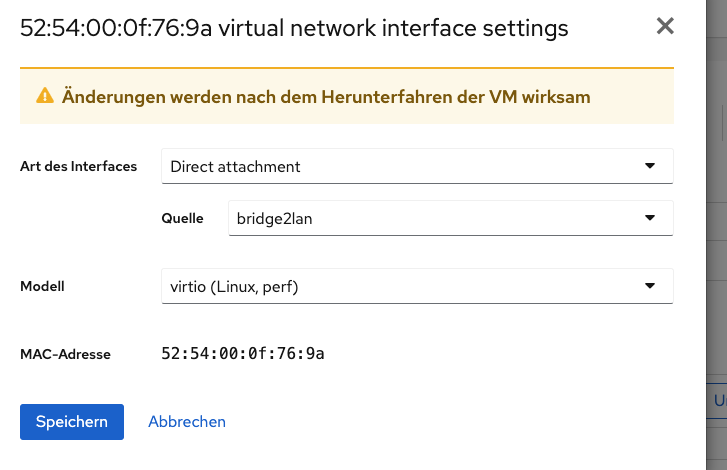Click the MAC address value 52:54:00:0f:76:9a
727x470 pixels.
(x=243, y=353)
